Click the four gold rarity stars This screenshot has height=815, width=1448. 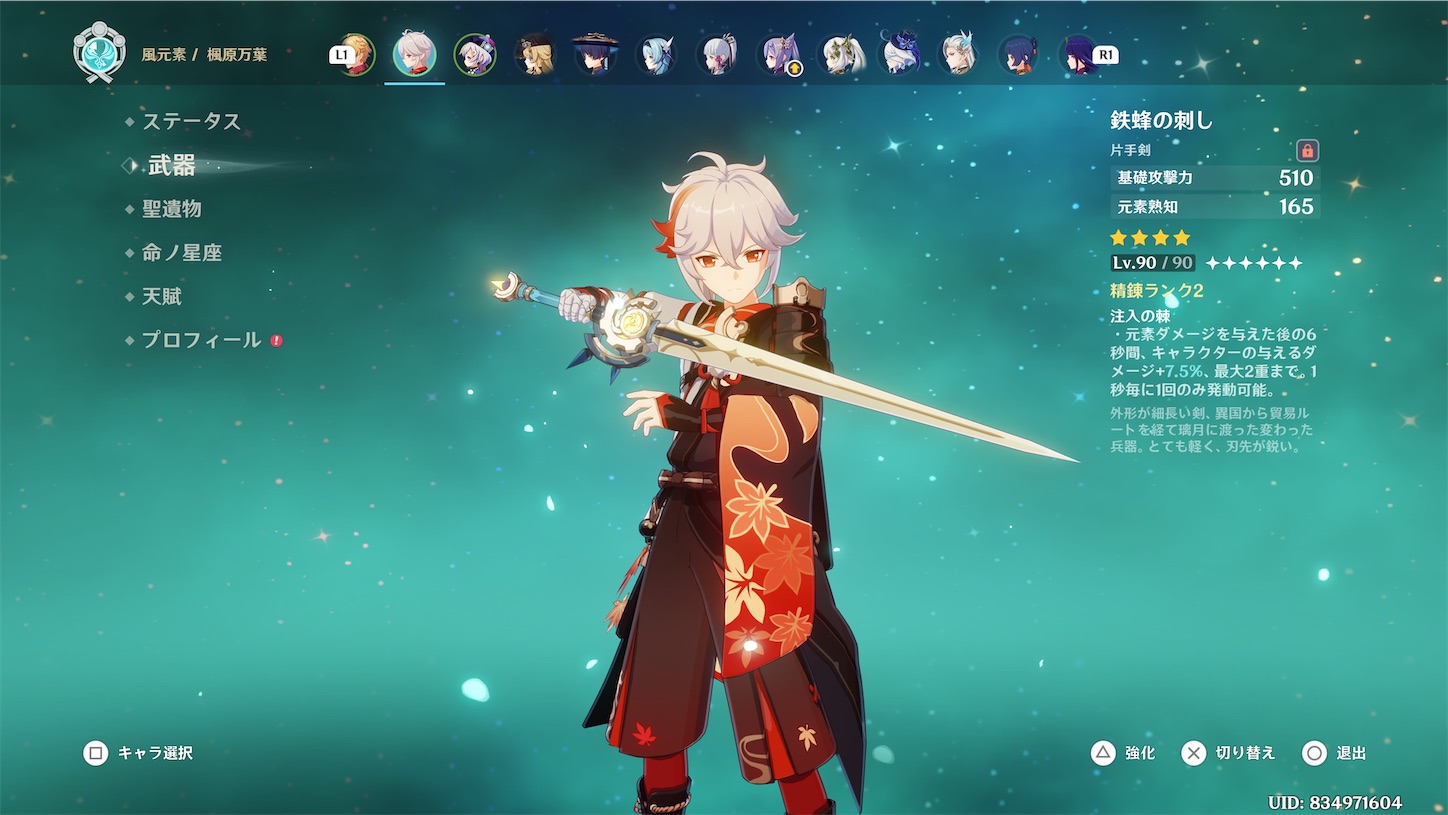[1150, 238]
